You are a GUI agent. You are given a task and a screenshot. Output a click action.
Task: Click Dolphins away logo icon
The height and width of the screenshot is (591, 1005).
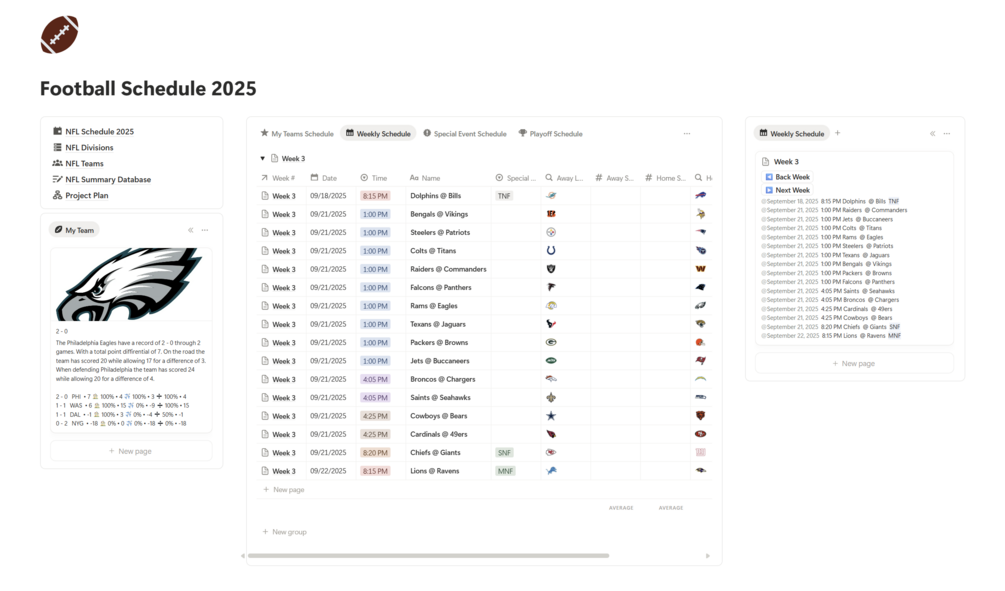click(551, 196)
